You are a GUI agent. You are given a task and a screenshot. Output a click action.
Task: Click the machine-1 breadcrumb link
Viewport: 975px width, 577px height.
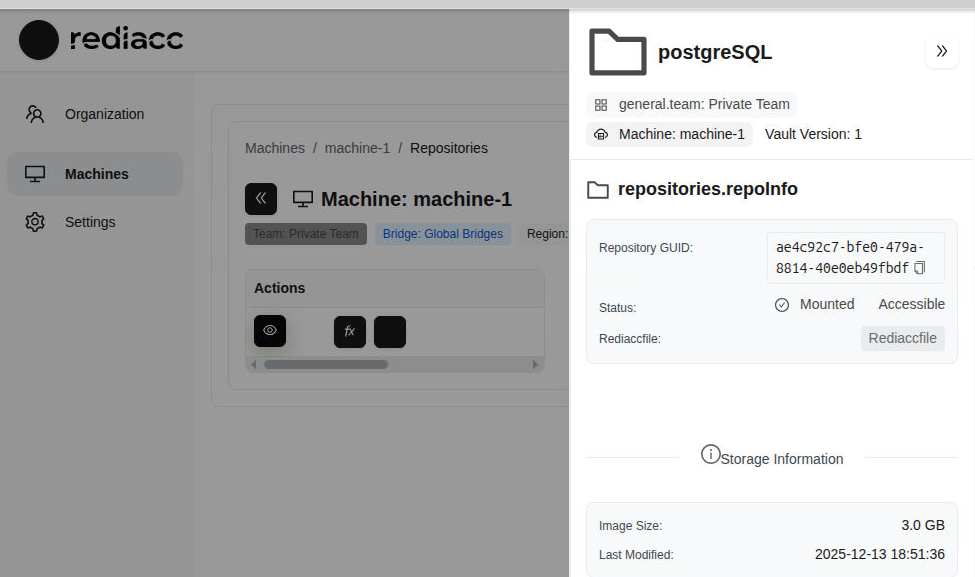357,148
